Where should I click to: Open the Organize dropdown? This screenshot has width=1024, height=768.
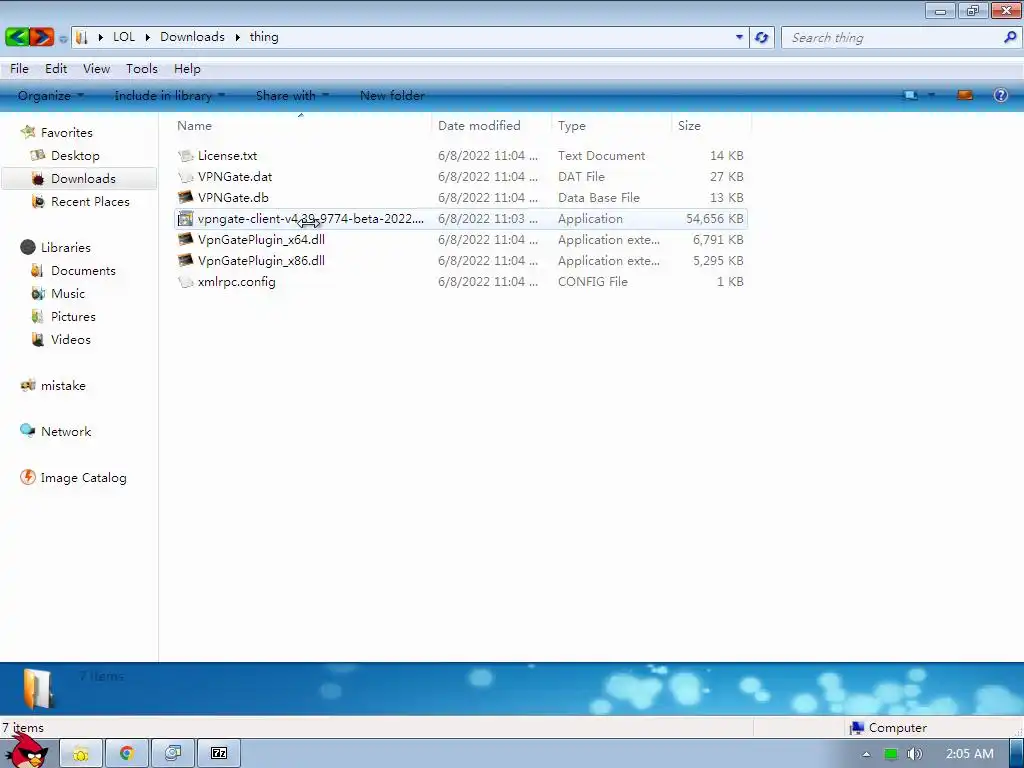pyautogui.click(x=51, y=95)
